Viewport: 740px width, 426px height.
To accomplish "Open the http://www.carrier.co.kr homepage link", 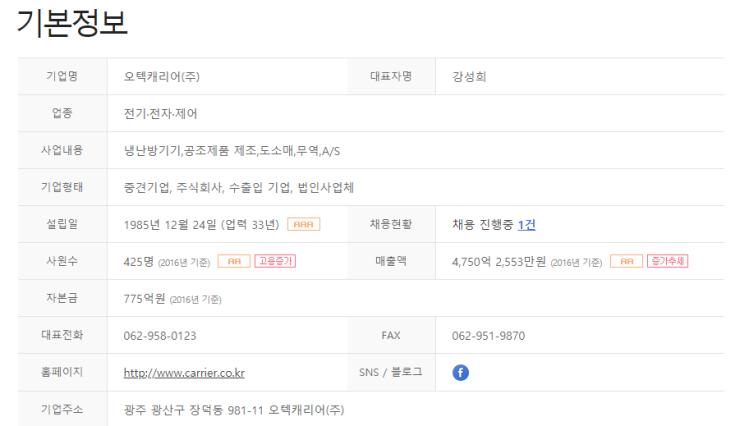I will pos(184,373).
